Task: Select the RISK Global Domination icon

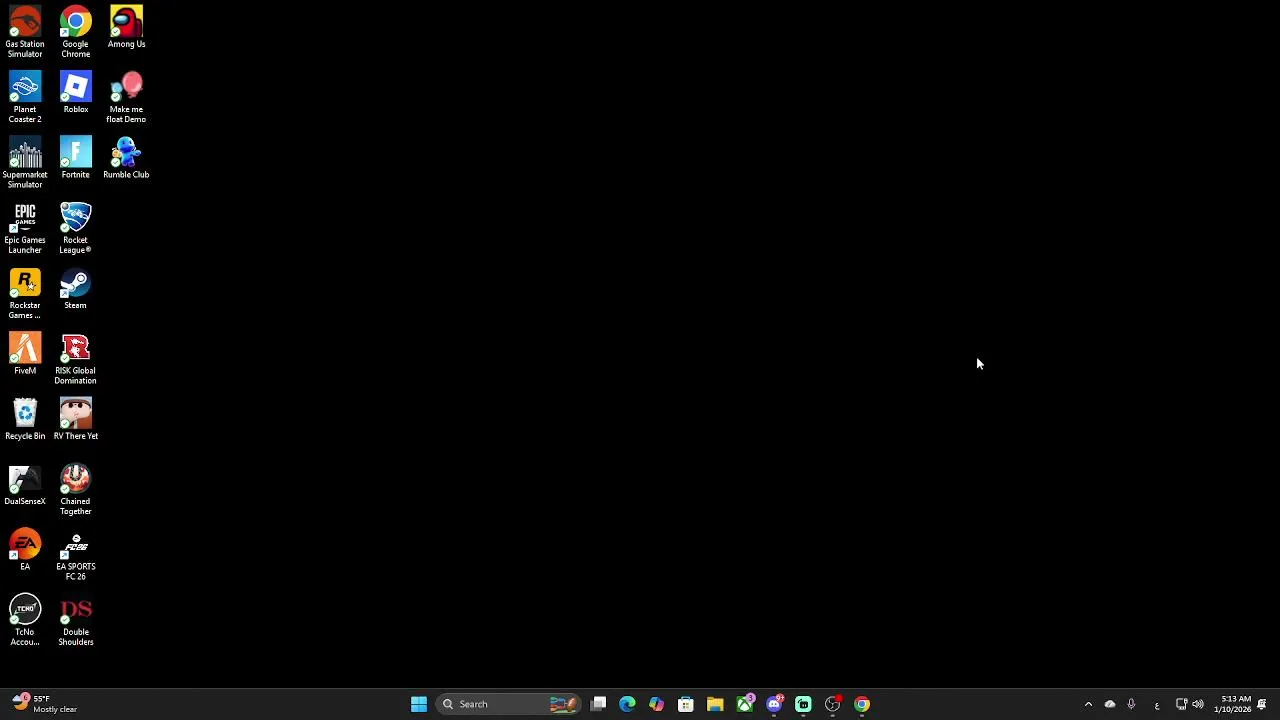Action: click(x=75, y=359)
